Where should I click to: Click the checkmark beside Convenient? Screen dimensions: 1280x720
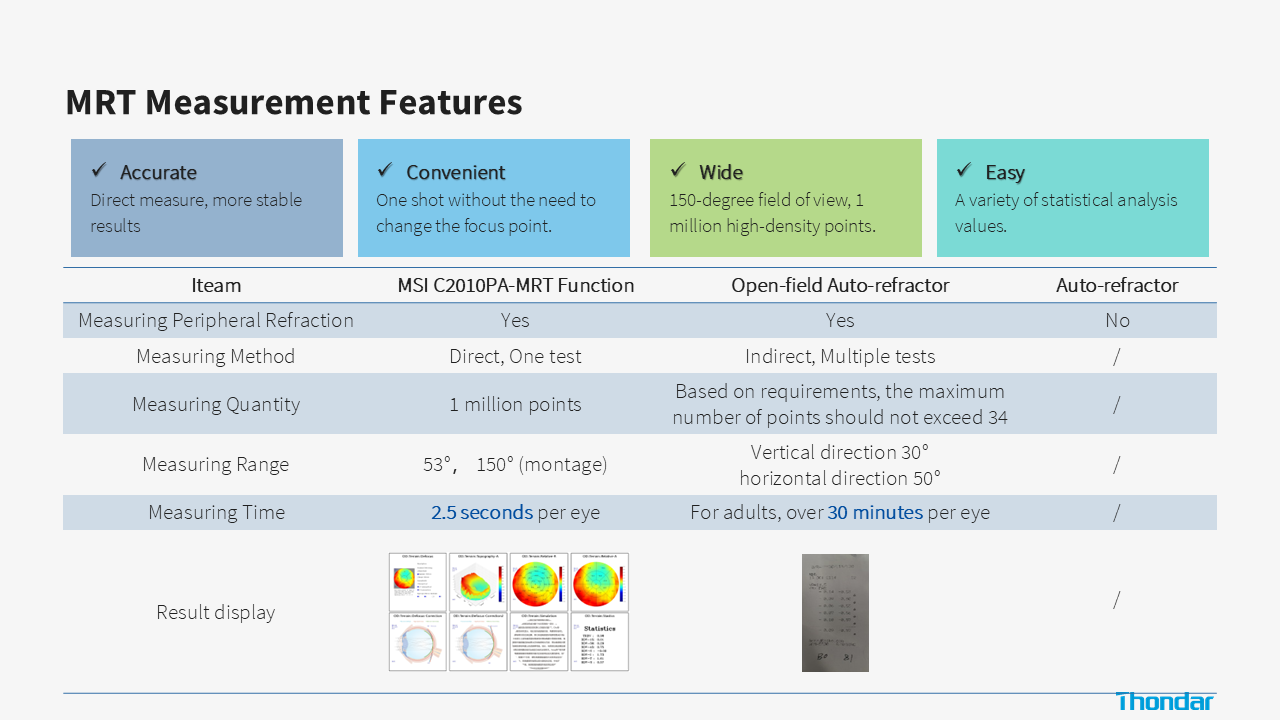[385, 171]
